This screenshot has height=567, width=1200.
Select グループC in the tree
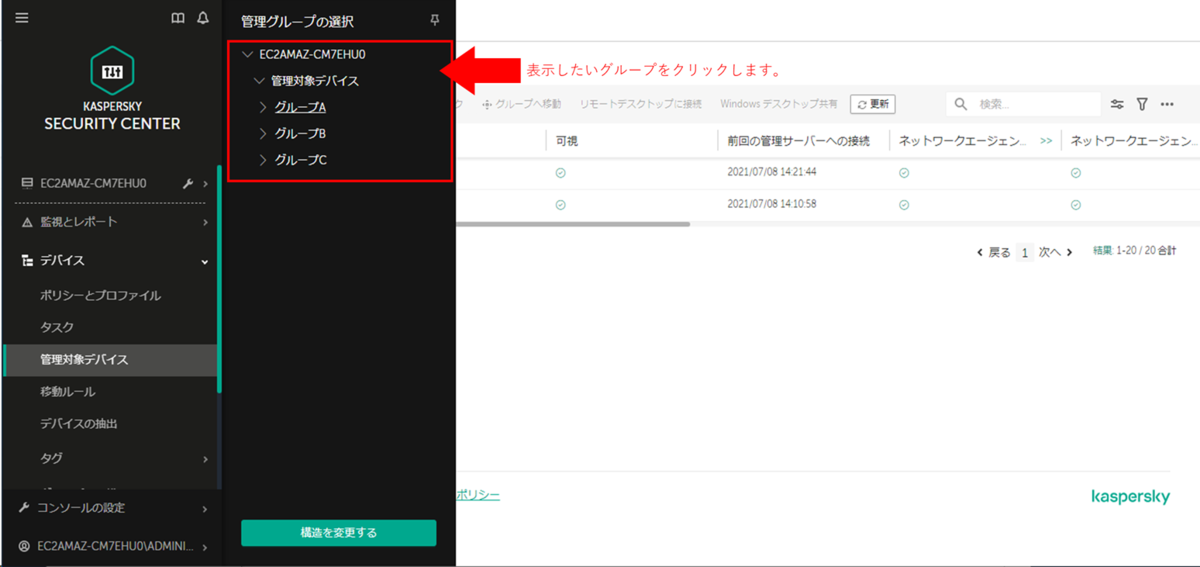[x=300, y=160]
